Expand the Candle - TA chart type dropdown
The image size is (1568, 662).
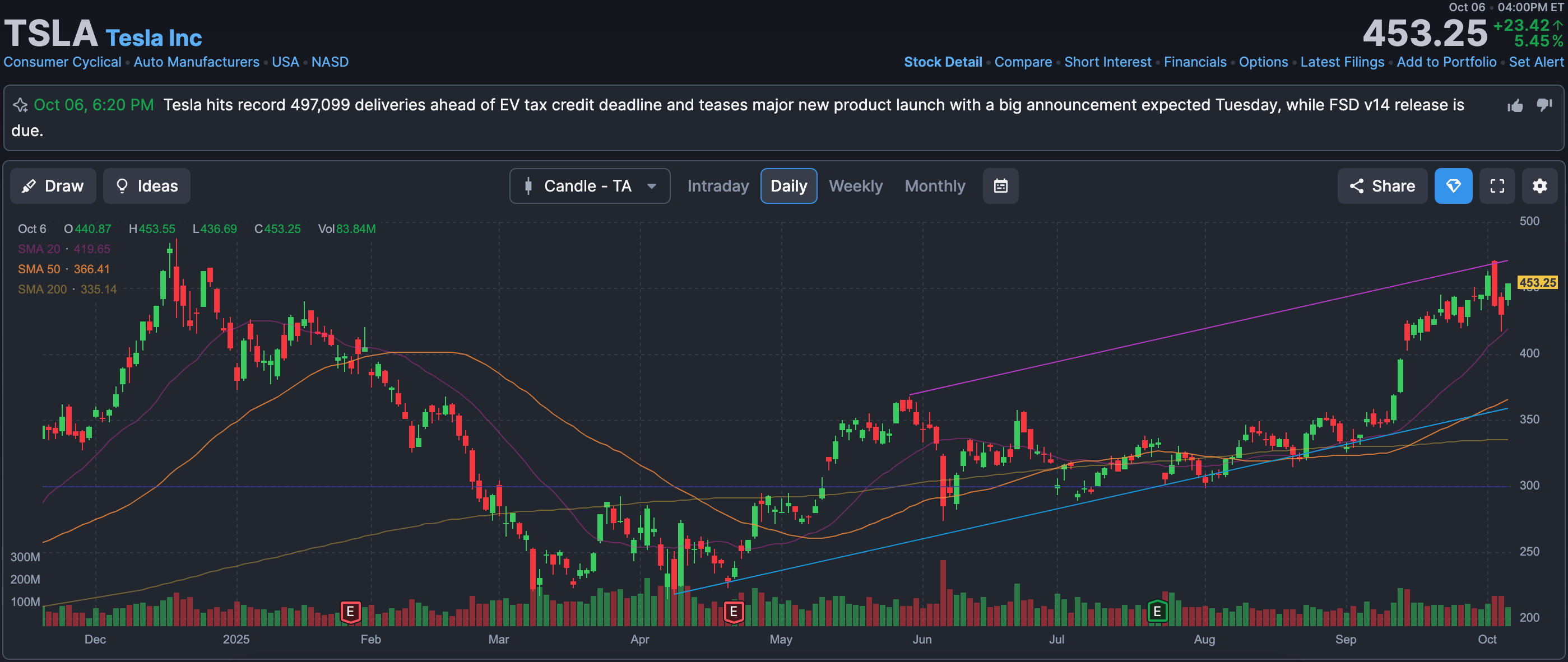589,186
